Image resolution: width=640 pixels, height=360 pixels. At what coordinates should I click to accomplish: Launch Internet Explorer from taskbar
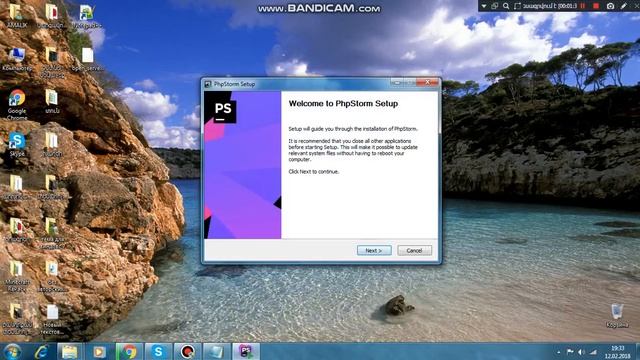(x=41, y=351)
